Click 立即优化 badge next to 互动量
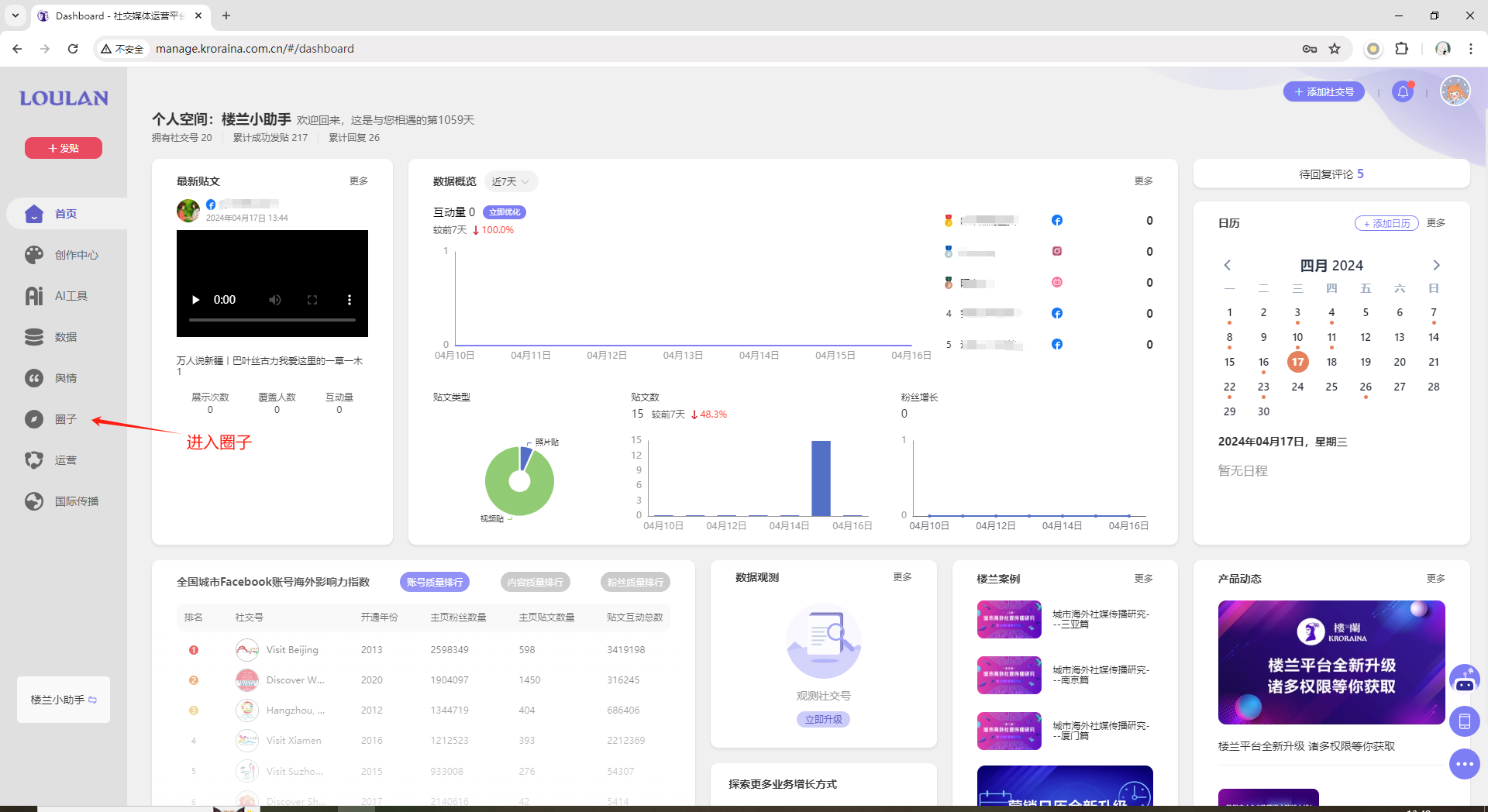The height and width of the screenshot is (812, 1488). (x=505, y=212)
